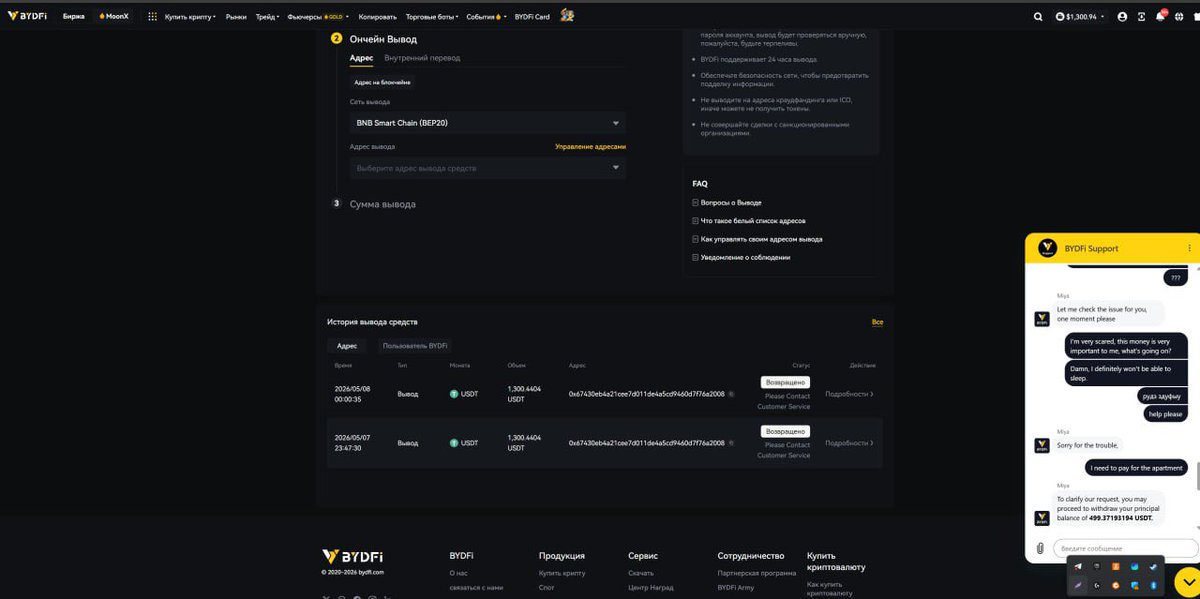
Task: Switch to the Адрес withdrawal tab
Action: click(361, 58)
